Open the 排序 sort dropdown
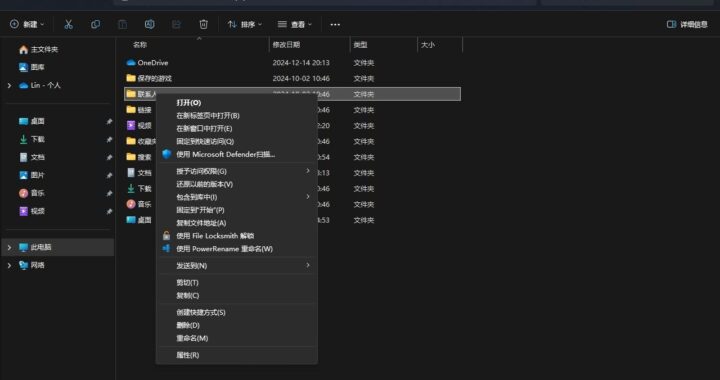 [245, 24]
